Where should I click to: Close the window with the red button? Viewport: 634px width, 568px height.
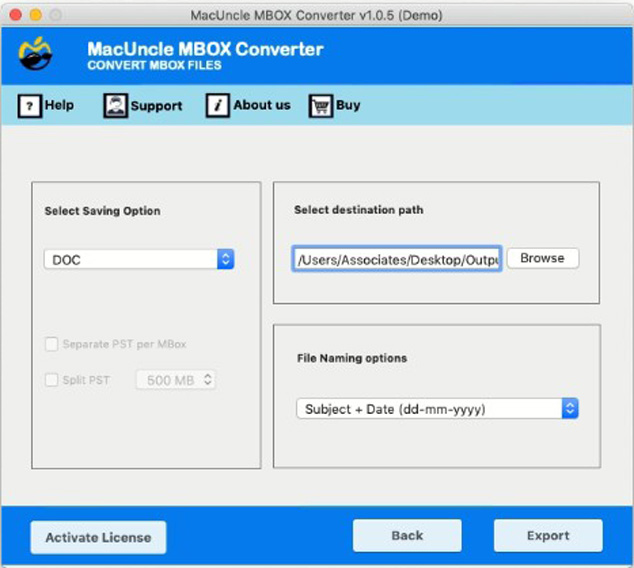click(x=16, y=15)
